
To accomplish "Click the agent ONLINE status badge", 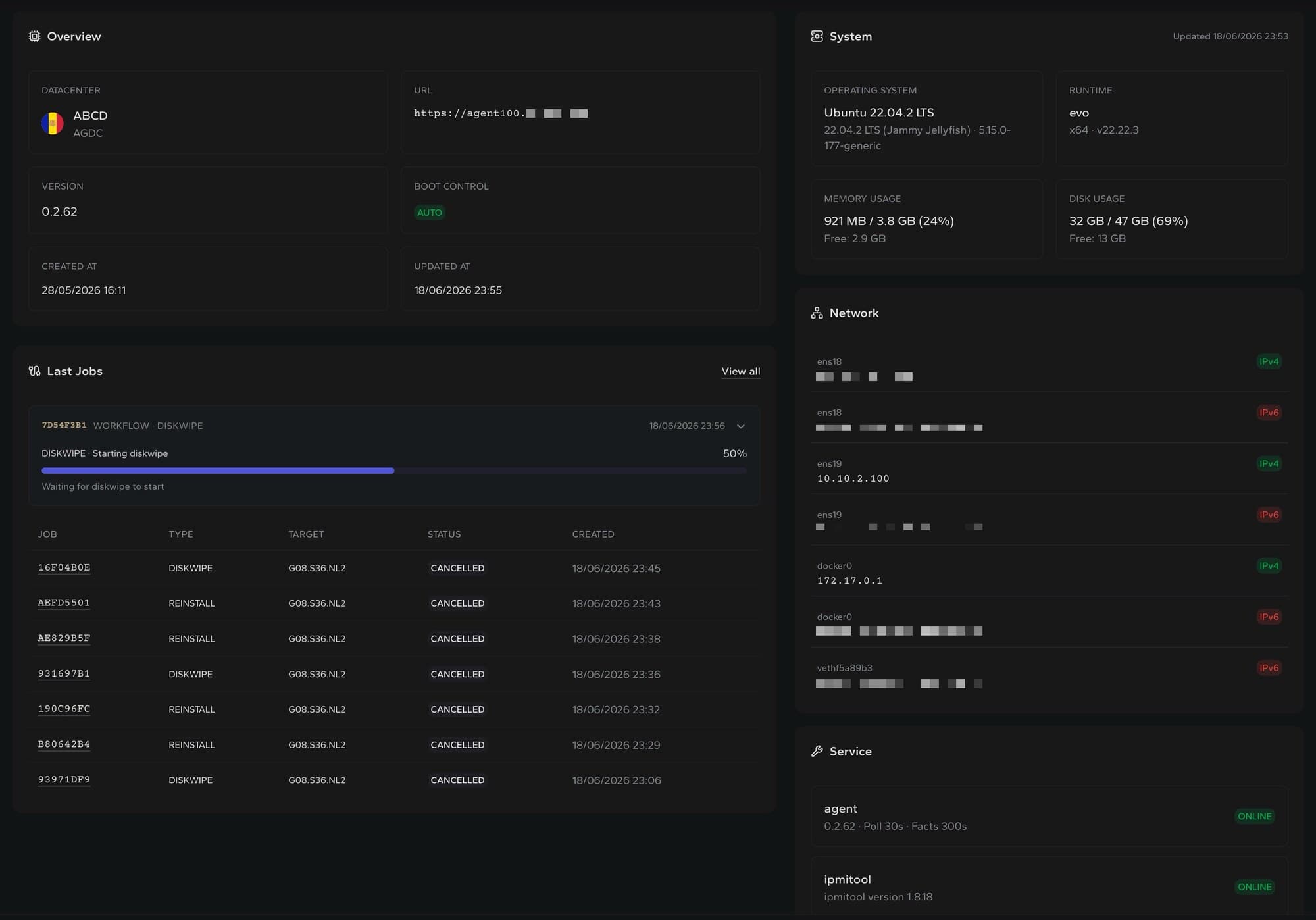I will point(1254,817).
